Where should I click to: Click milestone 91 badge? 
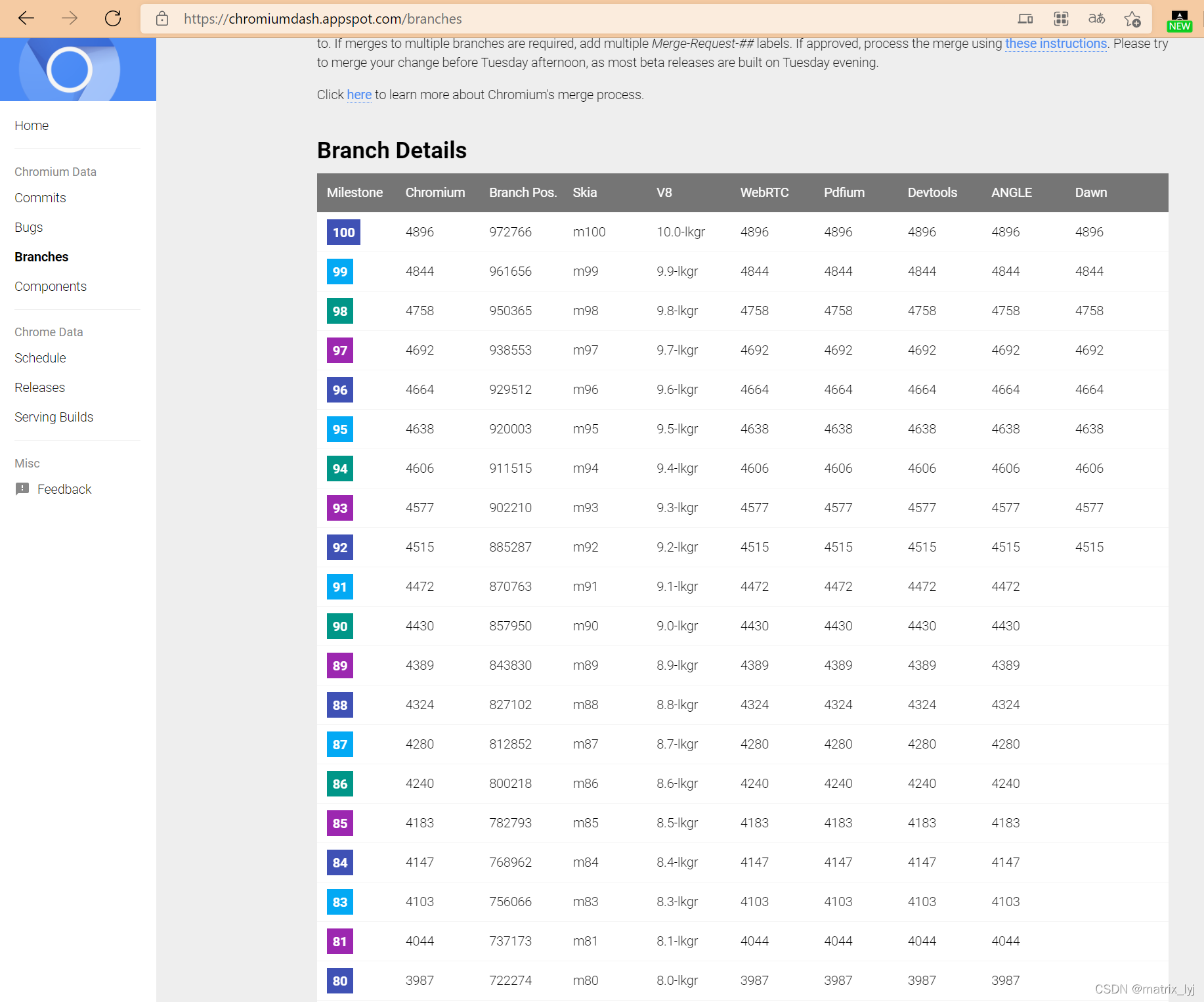coord(340,586)
